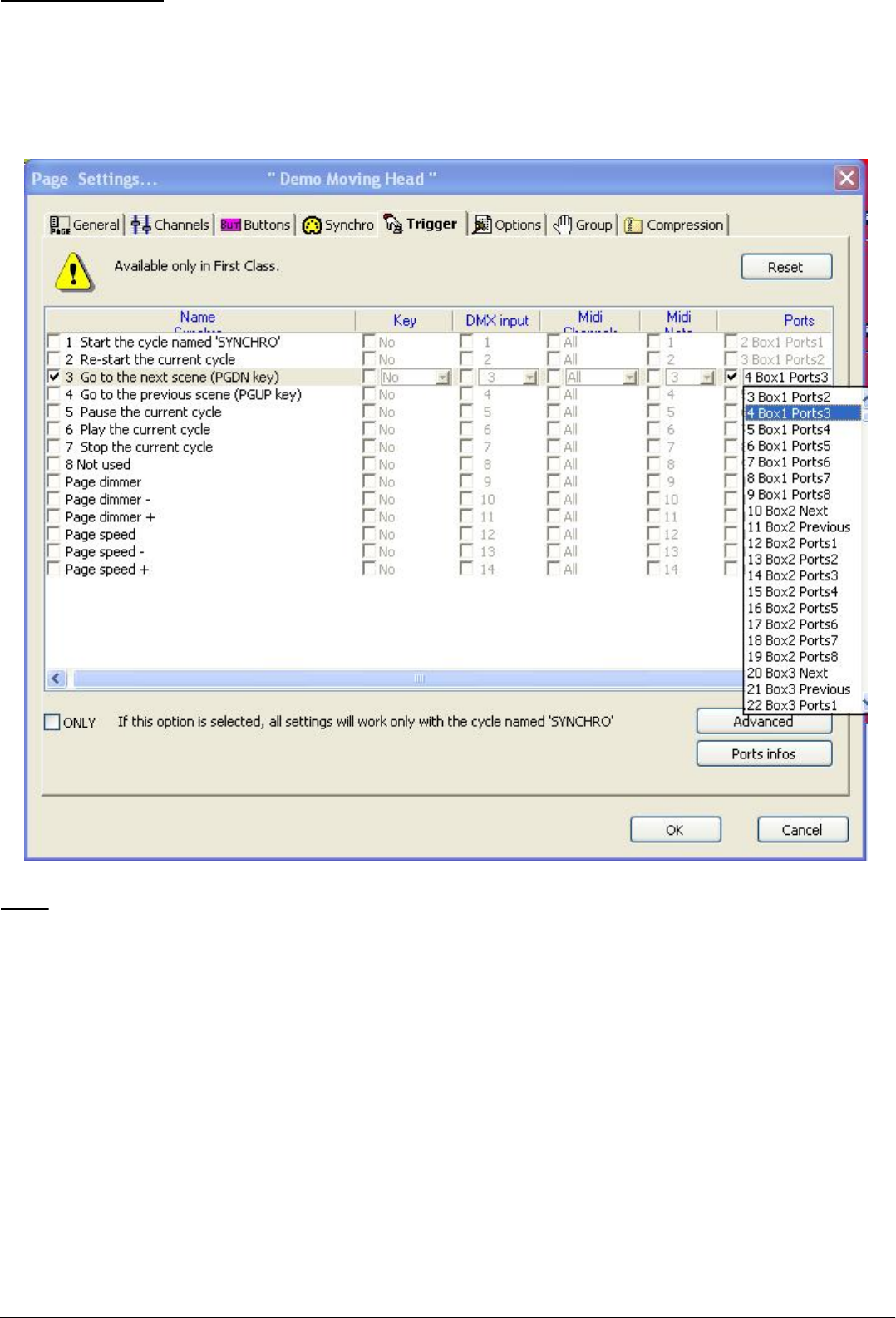Click the Key column header

405,320
